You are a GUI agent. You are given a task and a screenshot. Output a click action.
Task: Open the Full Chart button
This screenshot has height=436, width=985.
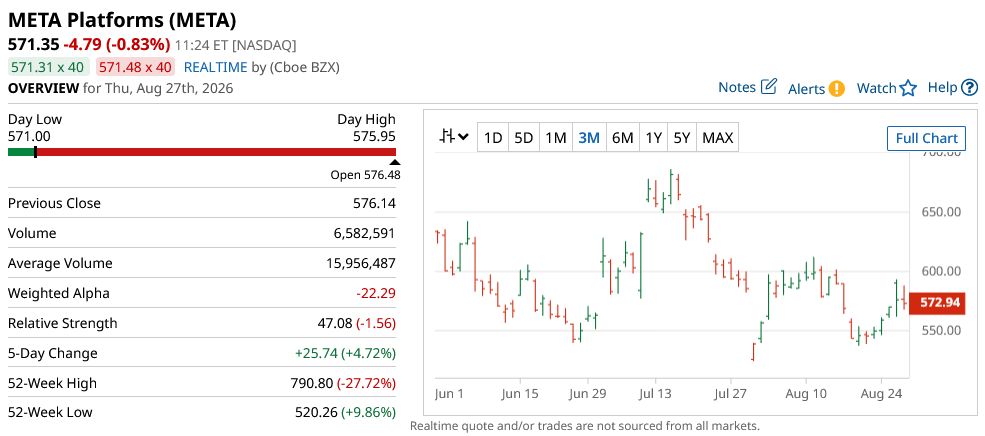click(x=926, y=138)
